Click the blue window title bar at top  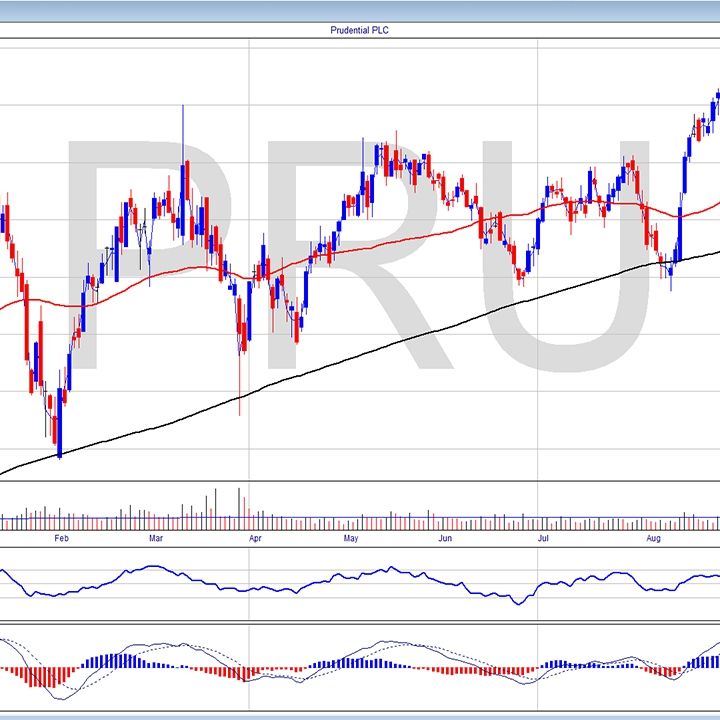tap(359, 9)
